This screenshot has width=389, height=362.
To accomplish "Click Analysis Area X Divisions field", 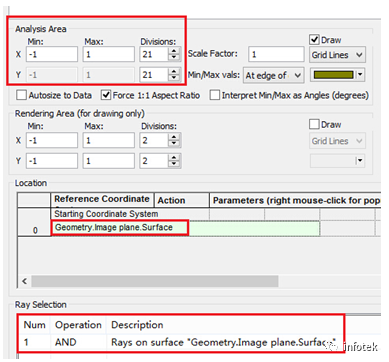I will (154, 54).
